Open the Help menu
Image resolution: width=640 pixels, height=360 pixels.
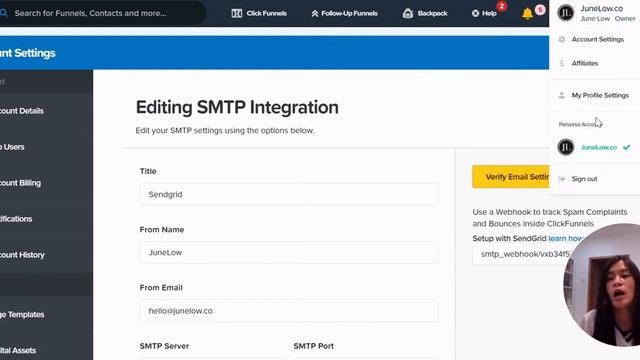pos(484,13)
